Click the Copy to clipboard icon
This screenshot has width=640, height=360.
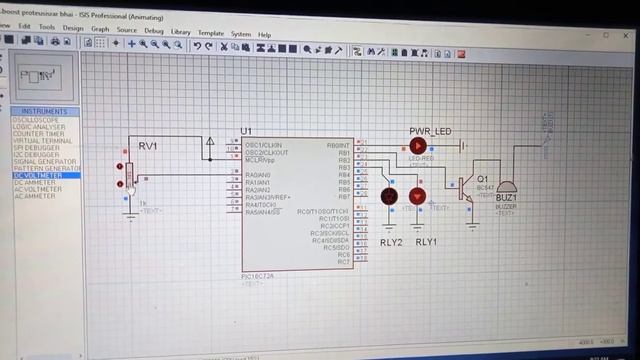point(235,47)
